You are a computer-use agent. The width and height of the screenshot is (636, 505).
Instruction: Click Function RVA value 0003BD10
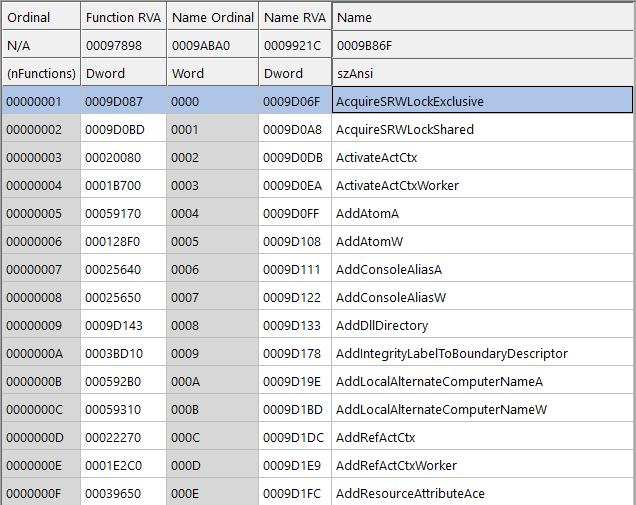pyautogui.click(x=123, y=353)
